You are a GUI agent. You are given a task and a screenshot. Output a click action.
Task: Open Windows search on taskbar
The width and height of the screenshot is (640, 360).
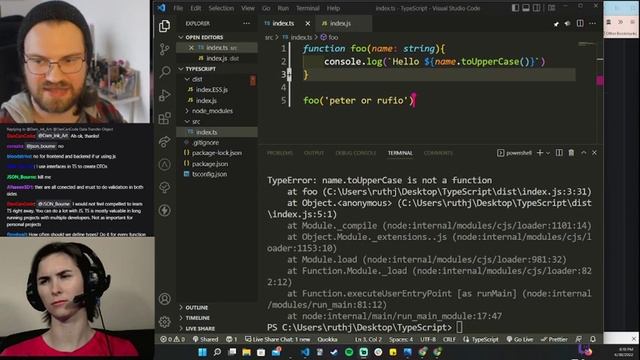coord(217,352)
